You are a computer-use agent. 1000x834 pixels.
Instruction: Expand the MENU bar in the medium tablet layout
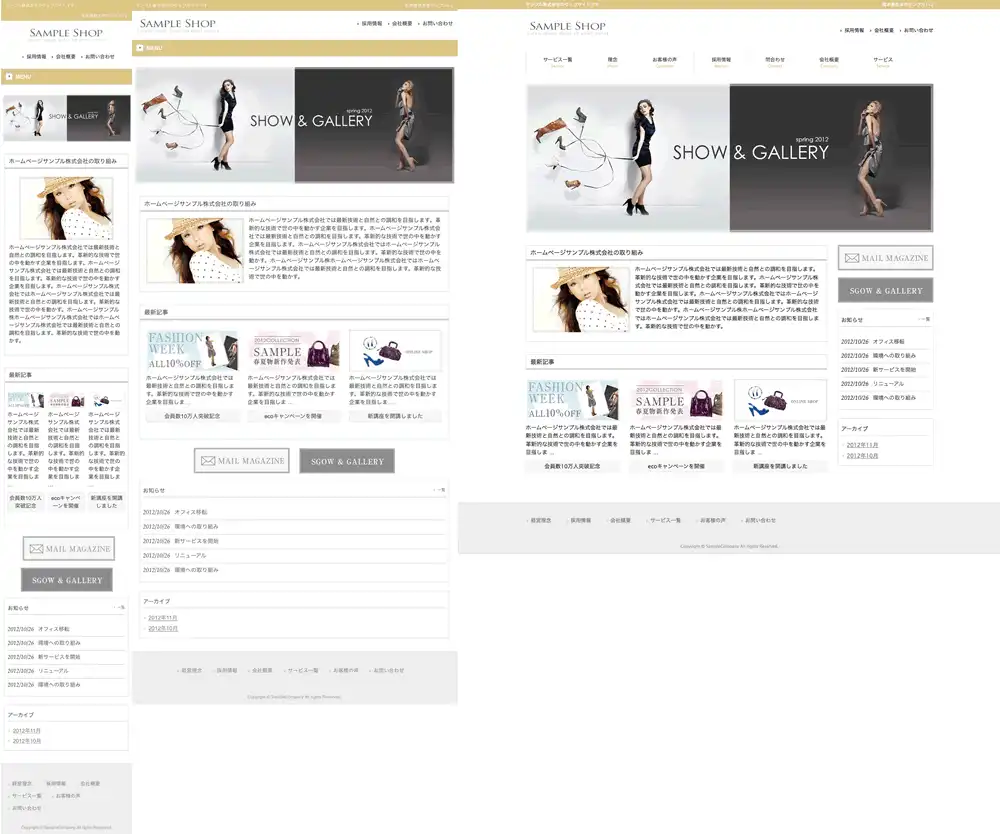point(295,47)
